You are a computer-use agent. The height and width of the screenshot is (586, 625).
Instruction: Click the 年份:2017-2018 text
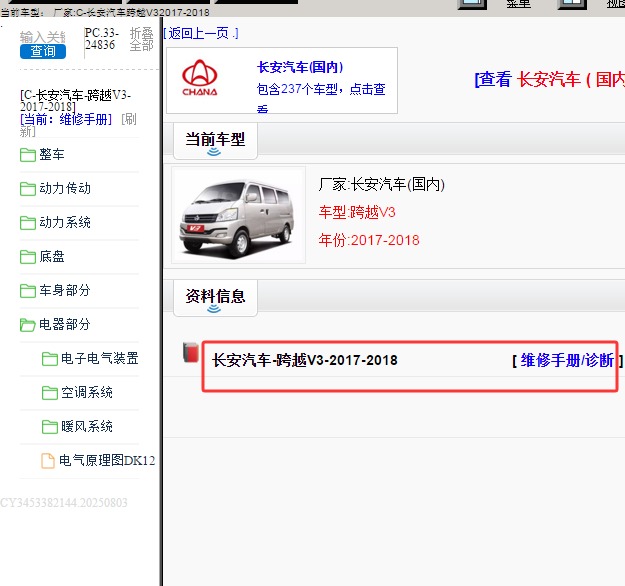pos(369,240)
